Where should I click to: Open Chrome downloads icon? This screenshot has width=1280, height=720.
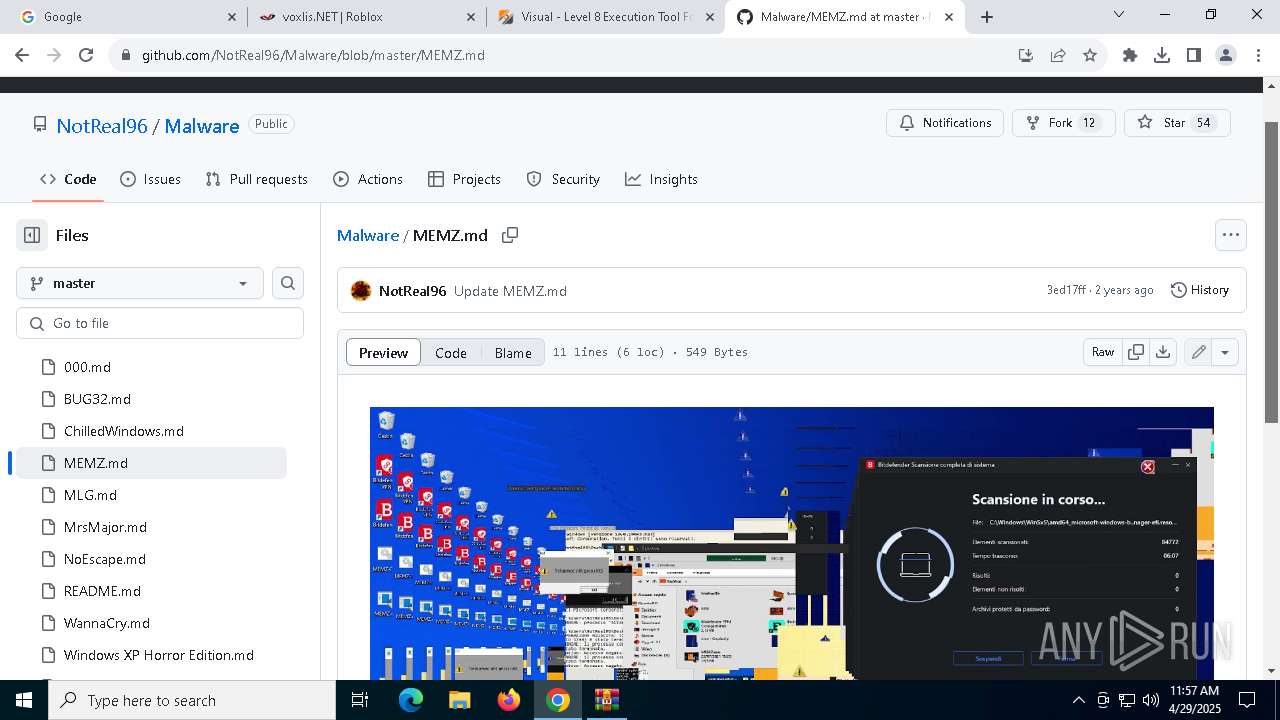(1162, 55)
